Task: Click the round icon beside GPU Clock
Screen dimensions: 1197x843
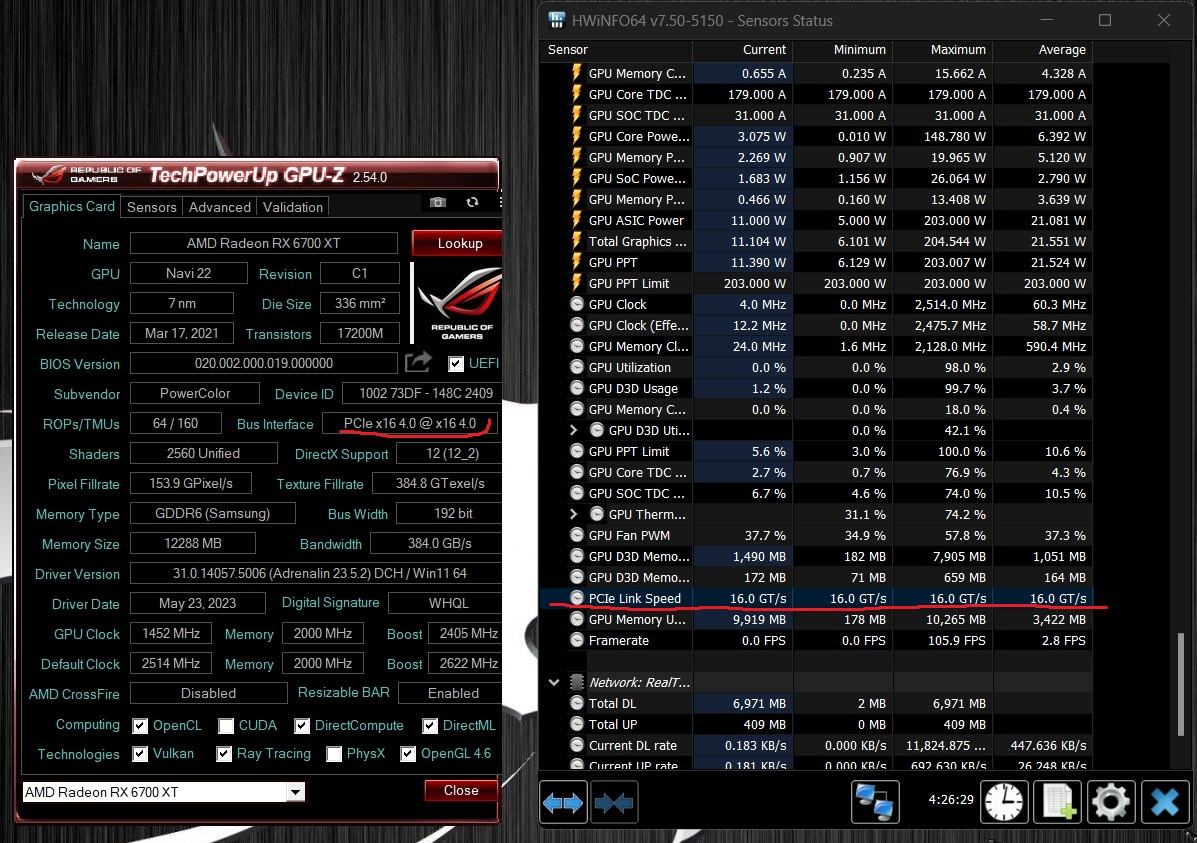Action: coord(577,304)
